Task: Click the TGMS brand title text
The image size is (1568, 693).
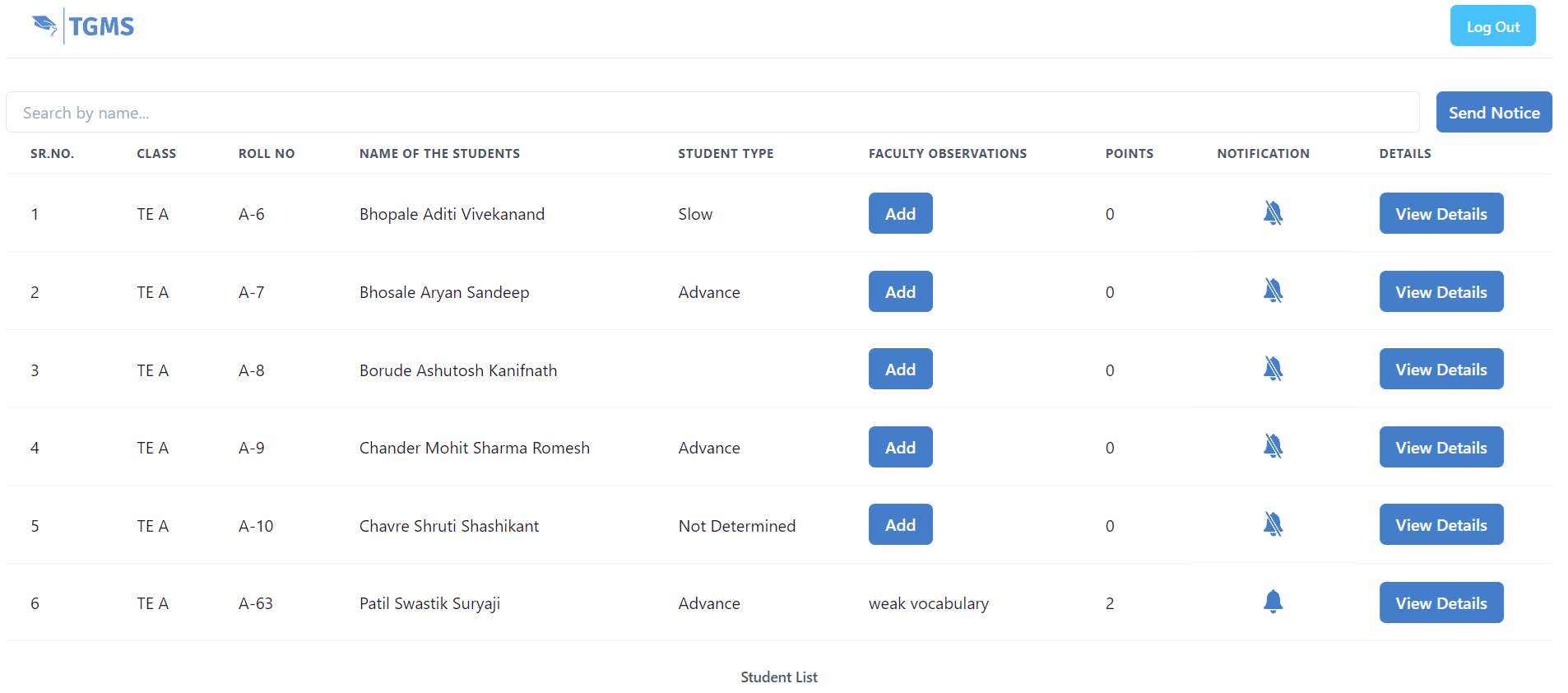Action: tap(101, 26)
